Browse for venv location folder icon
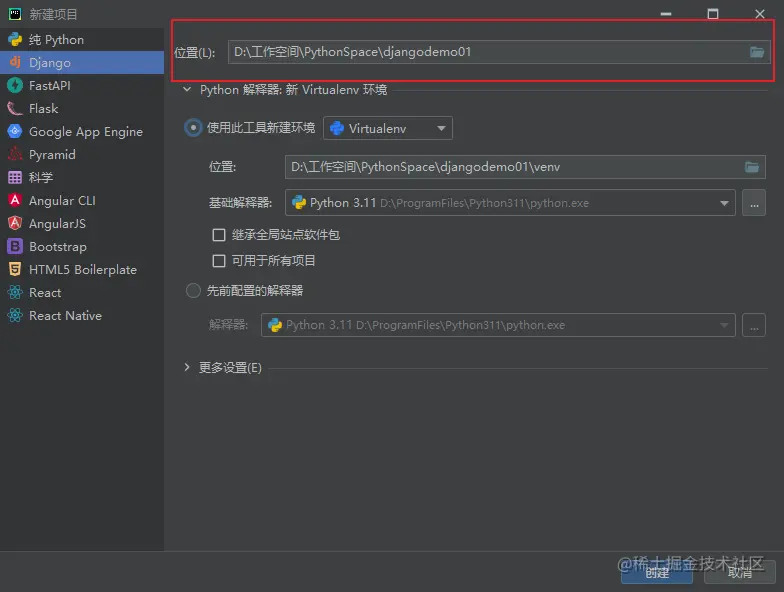 tap(752, 167)
